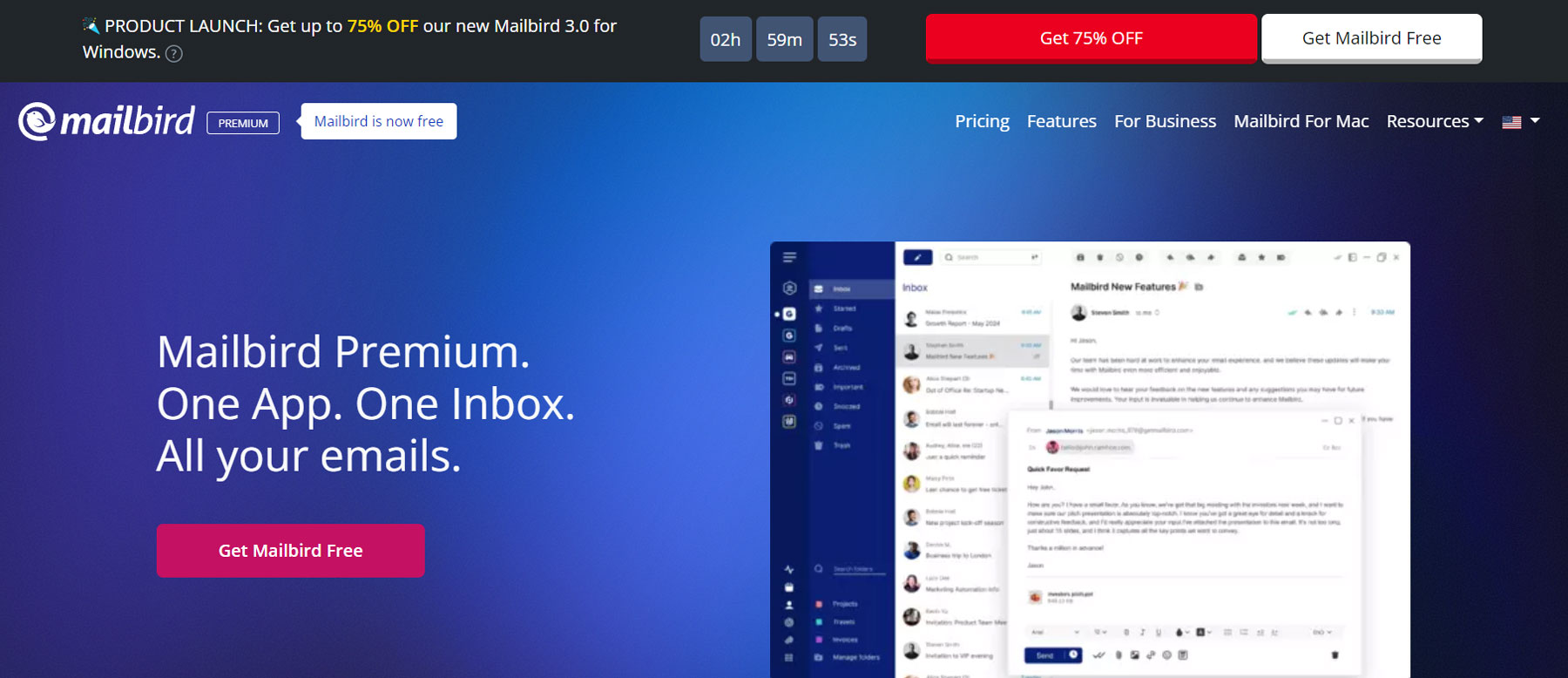Follow the Mailbird is now free link
Viewport: 1568px width, 678px height.
coord(379,121)
